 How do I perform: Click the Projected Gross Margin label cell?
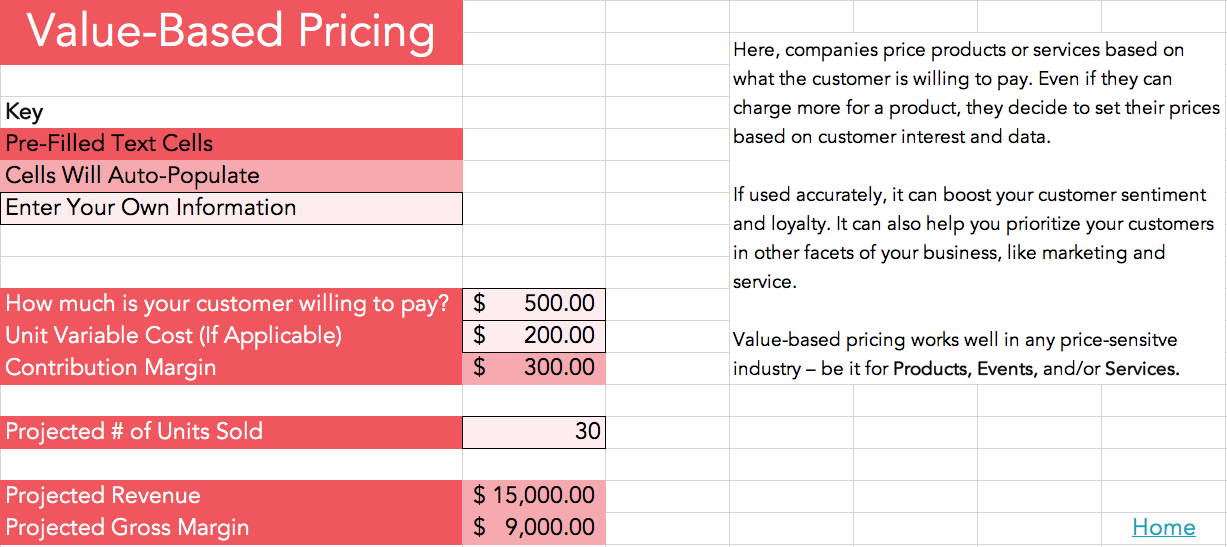coord(231,528)
